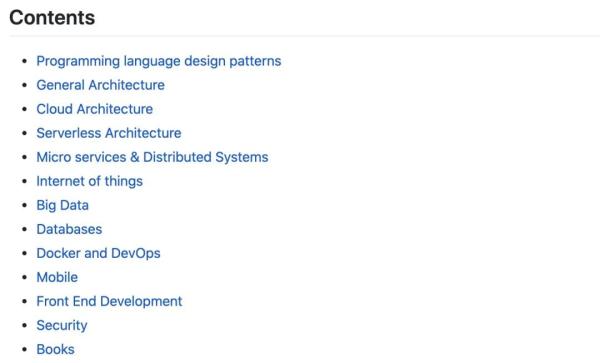Open Programming language design patterns link
Screen dimensions: 600x363
pyautogui.click(x=159, y=61)
